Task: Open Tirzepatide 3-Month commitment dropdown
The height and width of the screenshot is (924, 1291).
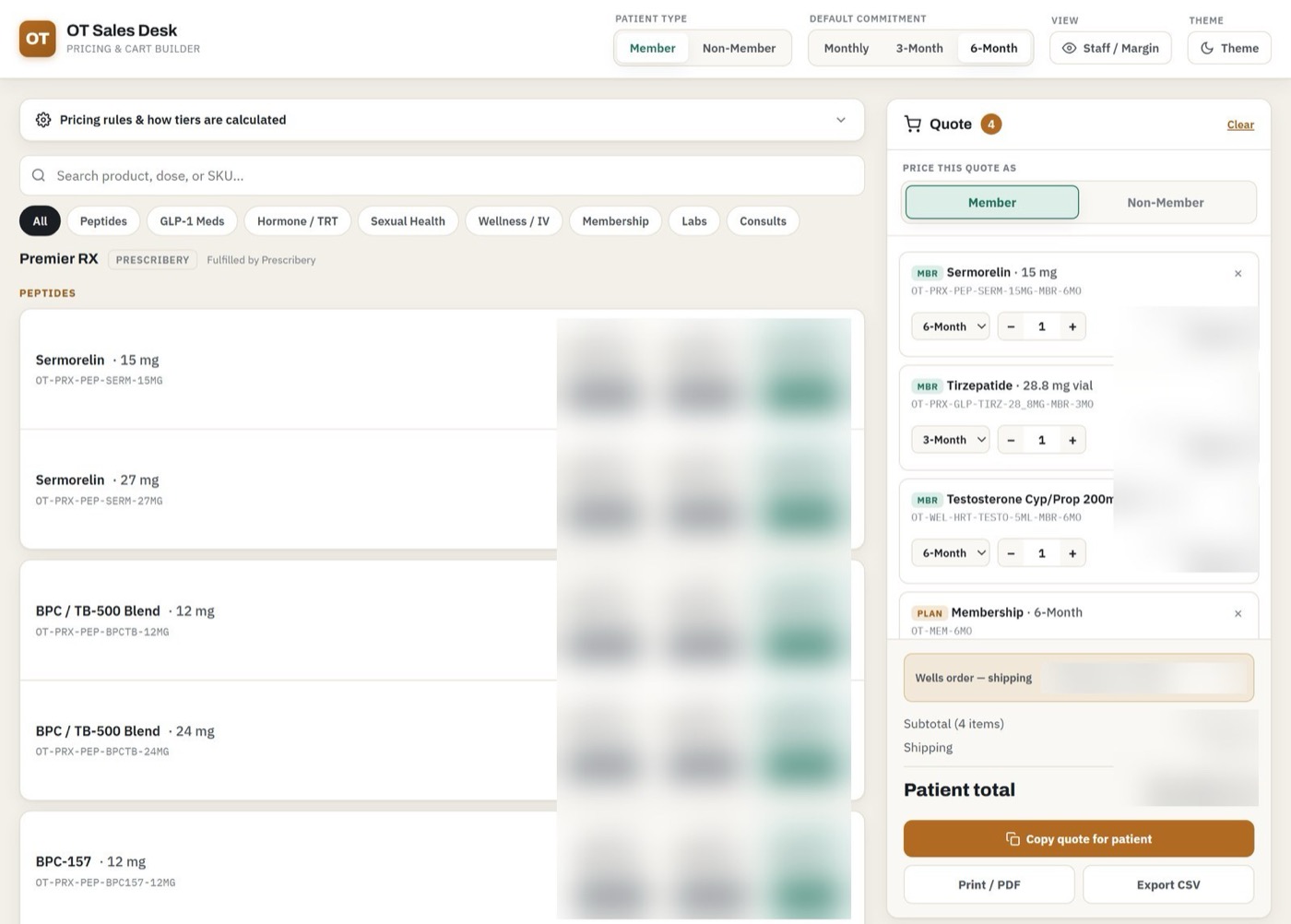Action: point(951,440)
